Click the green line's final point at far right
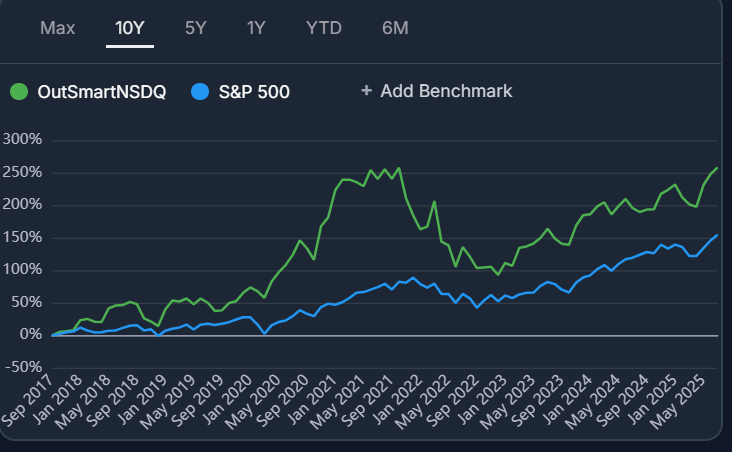Image resolution: width=732 pixels, height=452 pixels. pyautogui.click(x=716, y=168)
